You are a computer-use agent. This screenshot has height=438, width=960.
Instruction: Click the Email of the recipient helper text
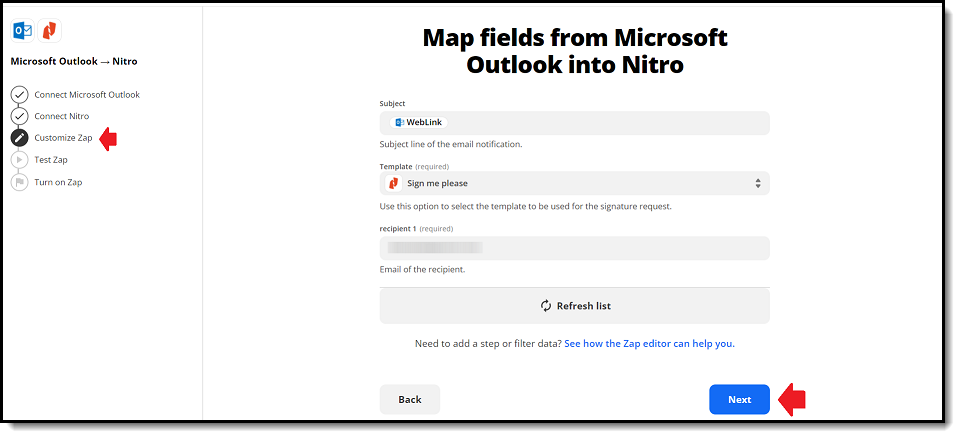[422, 270]
